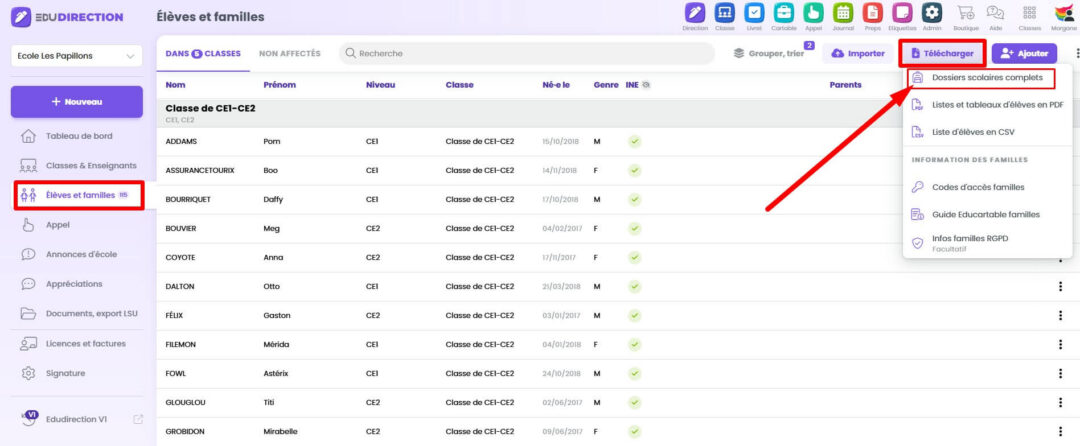
Task: Open the Grouper, trier options
Action: (x=771, y=53)
